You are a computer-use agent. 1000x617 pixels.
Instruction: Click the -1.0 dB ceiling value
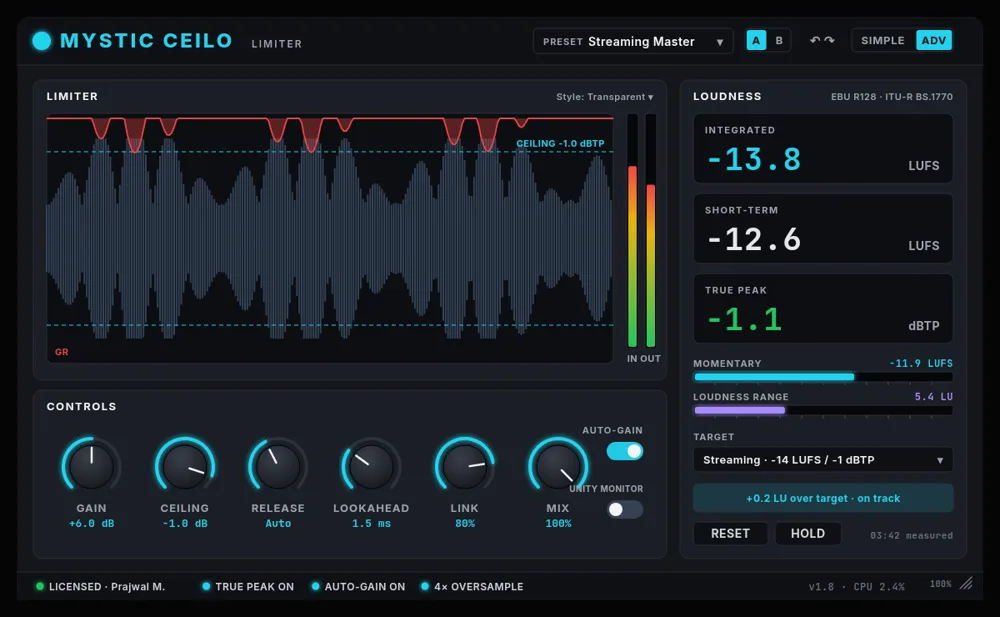(184, 523)
